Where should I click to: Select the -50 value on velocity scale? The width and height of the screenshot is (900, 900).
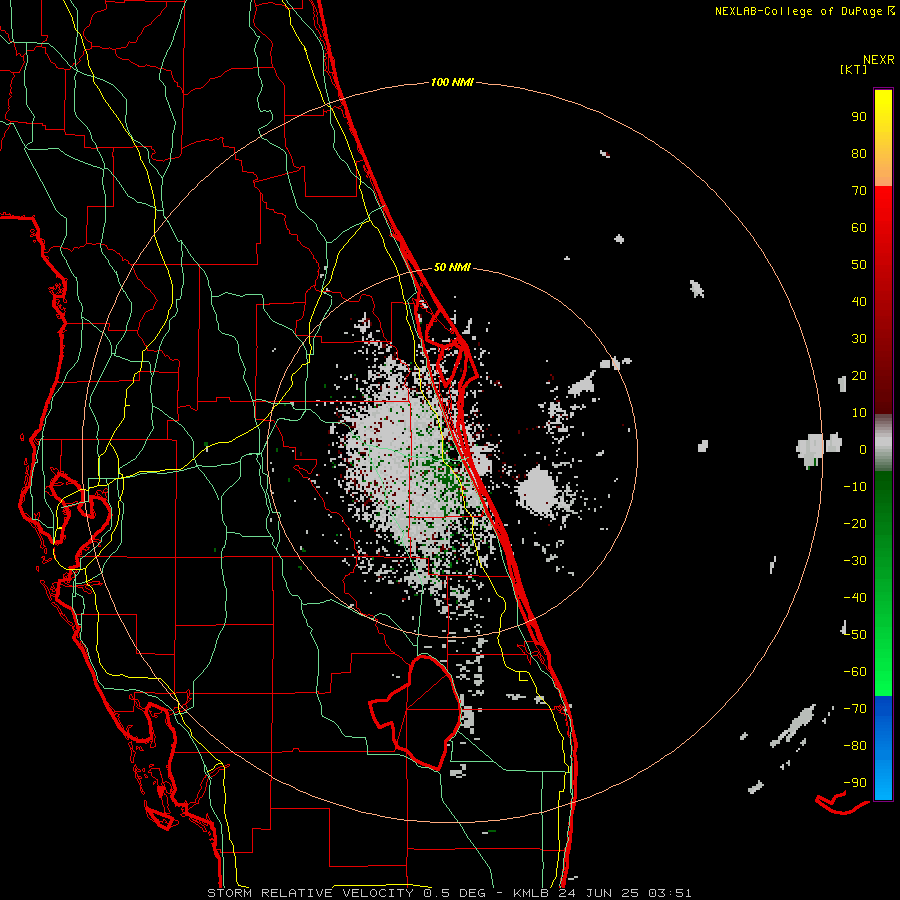pos(855,635)
